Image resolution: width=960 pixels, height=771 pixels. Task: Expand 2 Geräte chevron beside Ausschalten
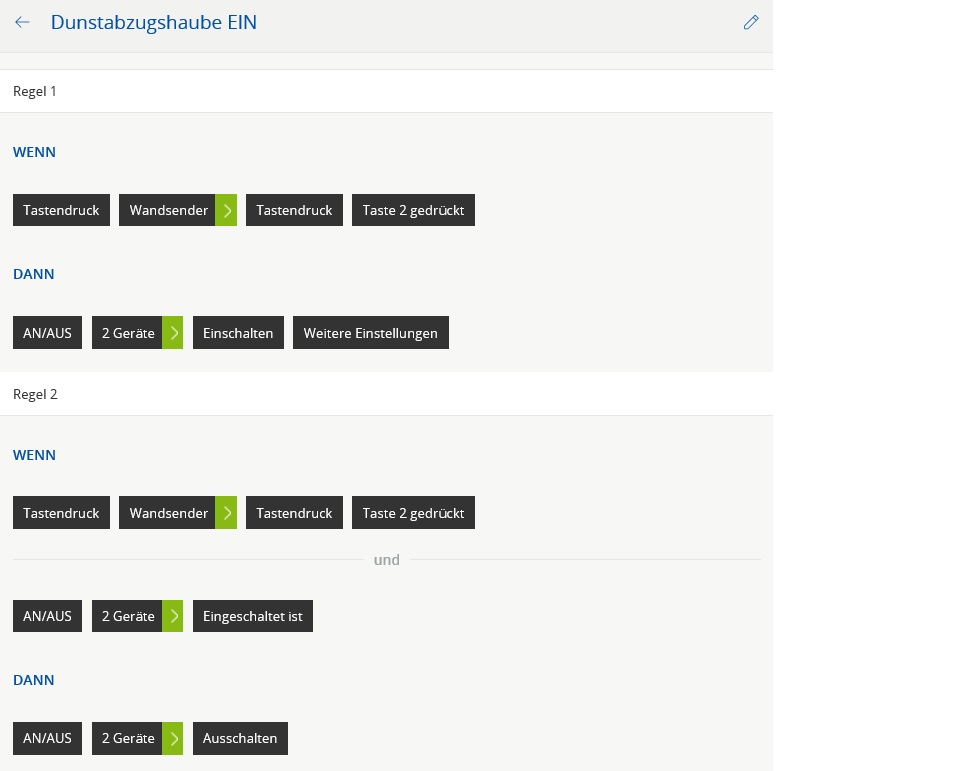click(173, 738)
